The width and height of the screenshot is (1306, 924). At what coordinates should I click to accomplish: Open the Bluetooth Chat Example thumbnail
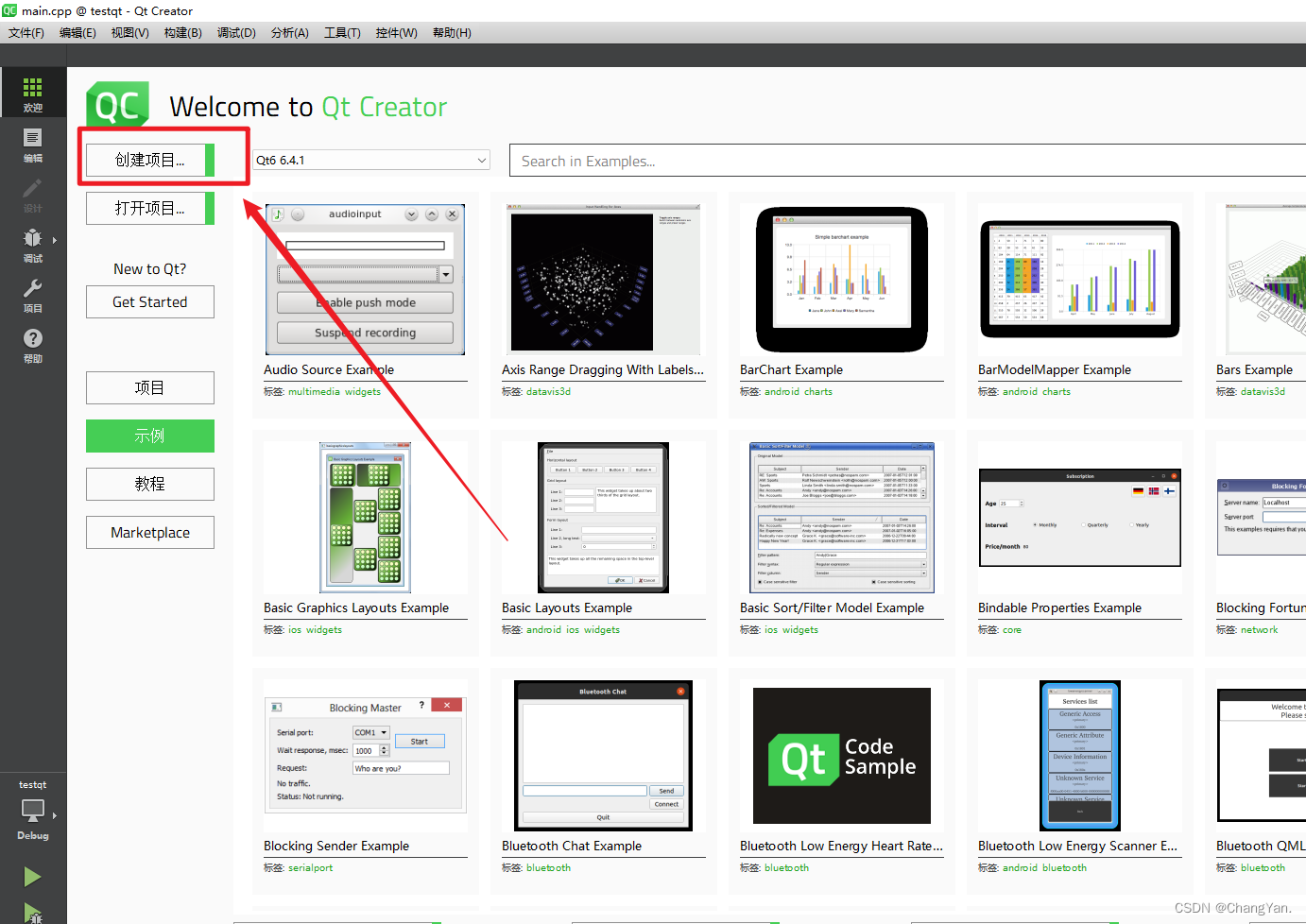pos(603,756)
